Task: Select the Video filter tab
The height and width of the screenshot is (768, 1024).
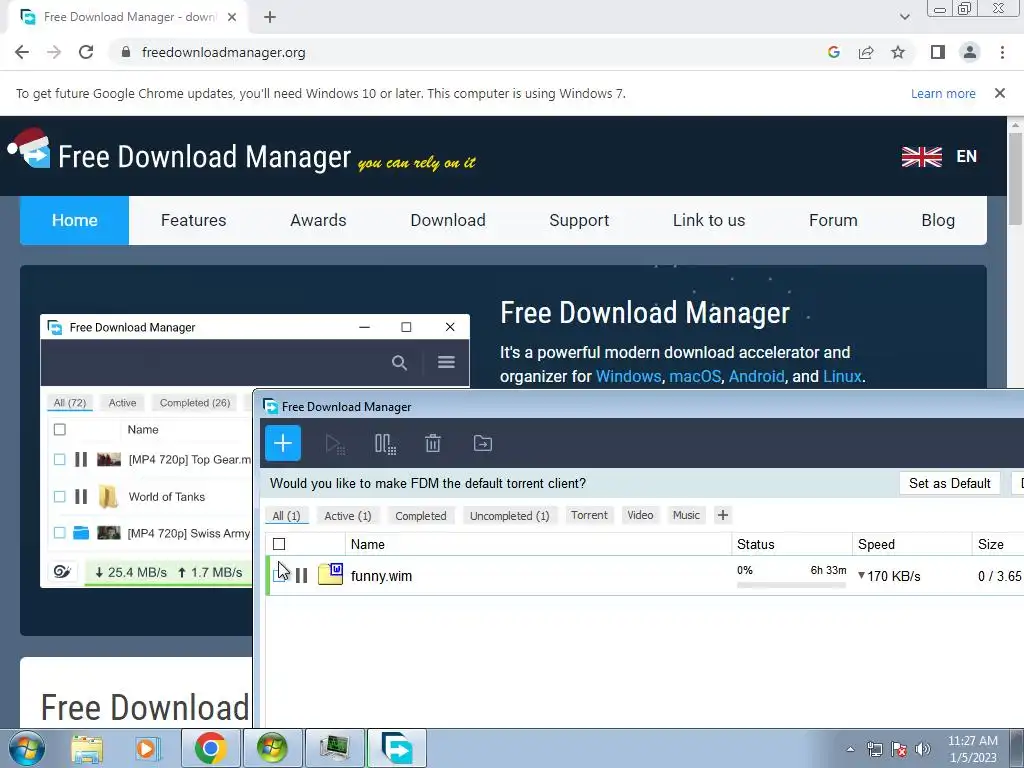Action: [x=640, y=515]
